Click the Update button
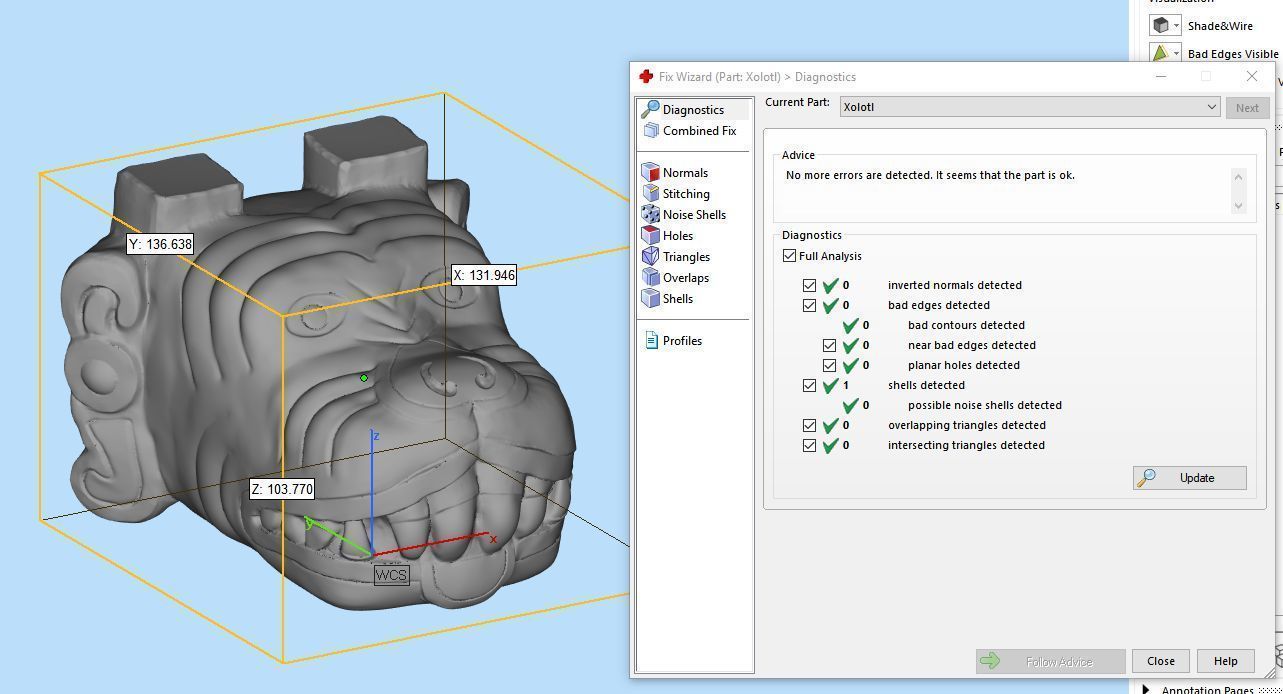Screen dimensions: 1283x694 [1189, 478]
